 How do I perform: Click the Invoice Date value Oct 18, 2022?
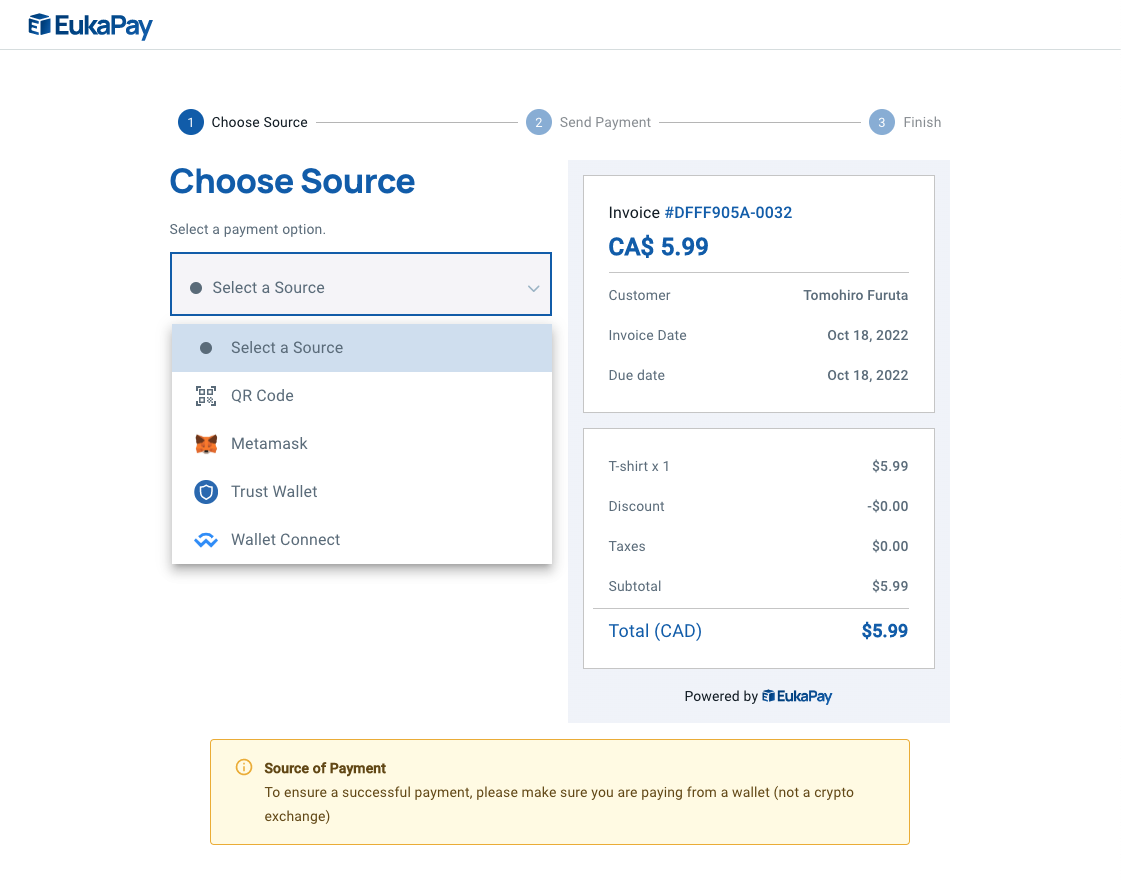point(867,335)
